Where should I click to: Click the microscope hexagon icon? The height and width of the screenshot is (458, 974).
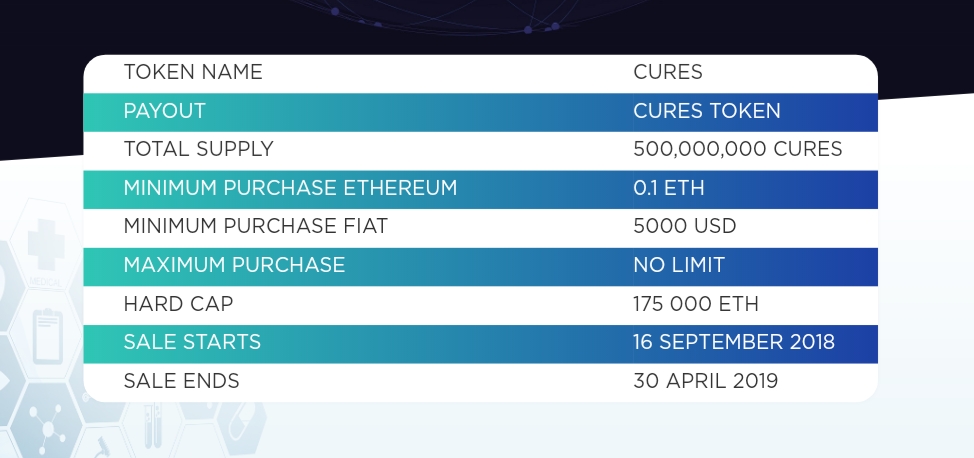[104, 444]
